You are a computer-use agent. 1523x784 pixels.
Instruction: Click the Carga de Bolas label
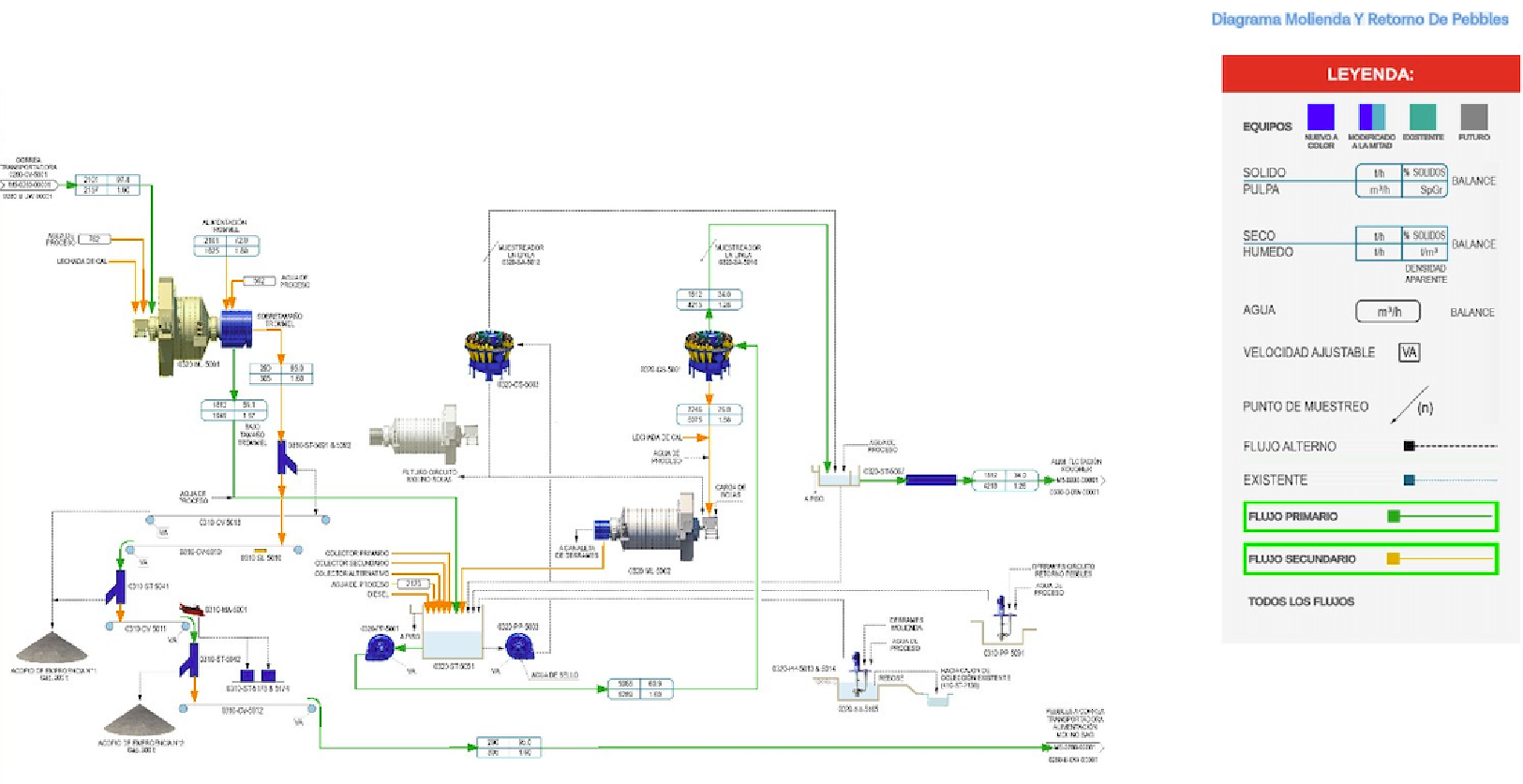[730, 491]
